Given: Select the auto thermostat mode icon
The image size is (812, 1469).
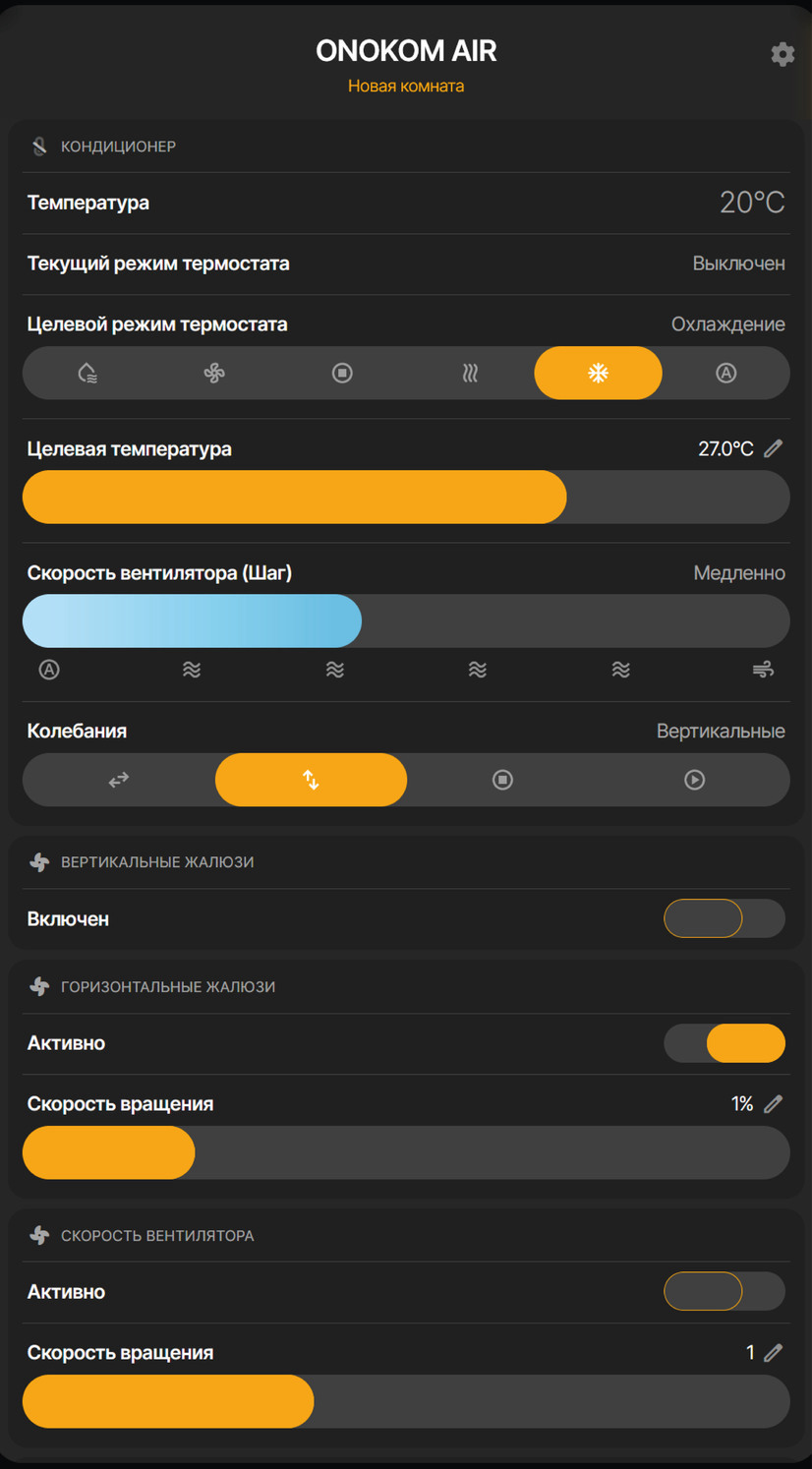Looking at the screenshot, I should point(725,373).
